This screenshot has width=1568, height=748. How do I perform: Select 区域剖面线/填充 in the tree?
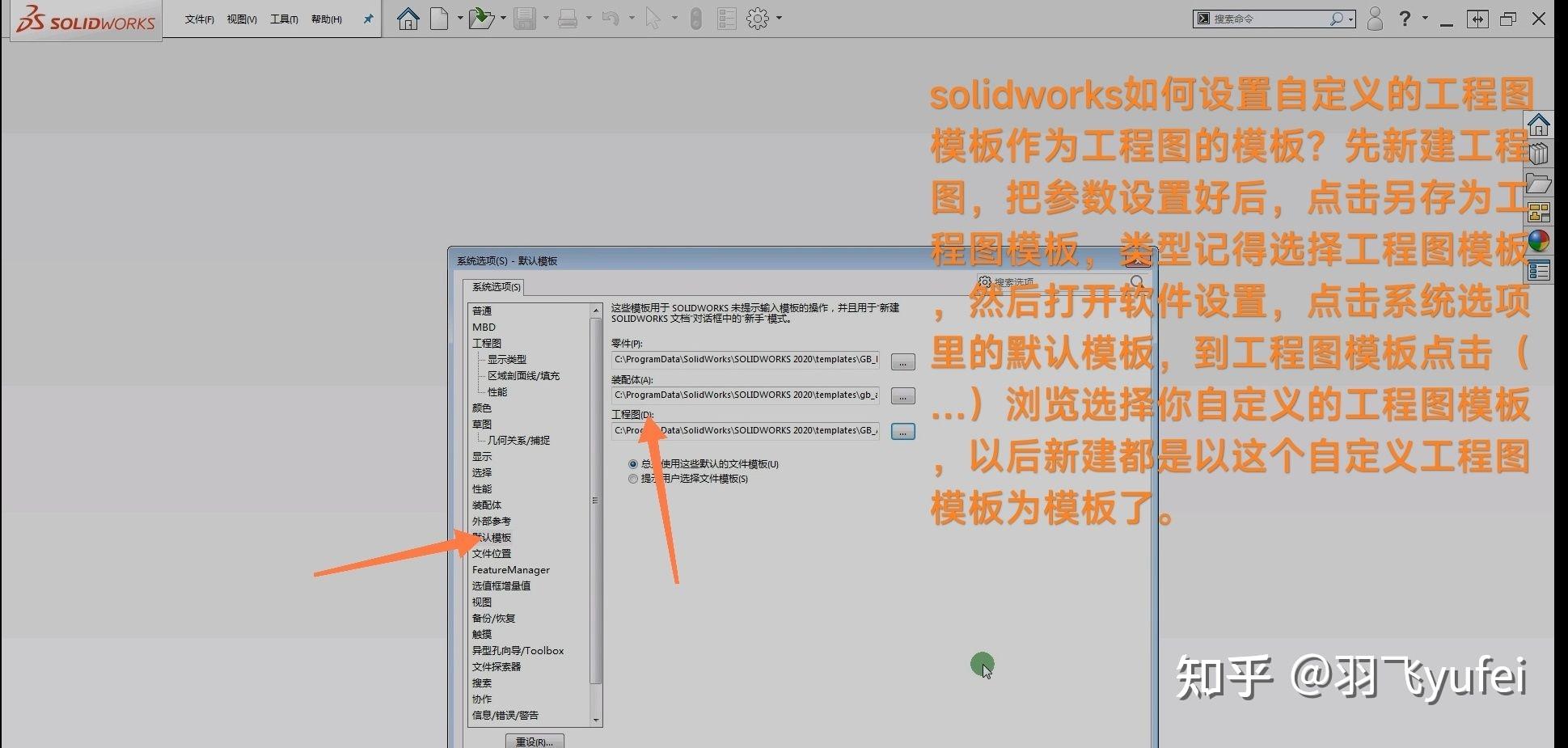coord(523,375)
